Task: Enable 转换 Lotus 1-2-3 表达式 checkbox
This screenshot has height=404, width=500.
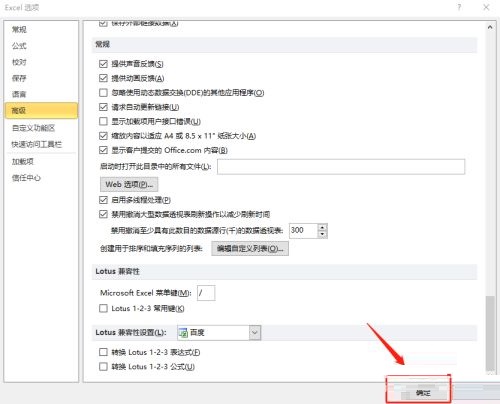Action: click(x=103, y=352)
